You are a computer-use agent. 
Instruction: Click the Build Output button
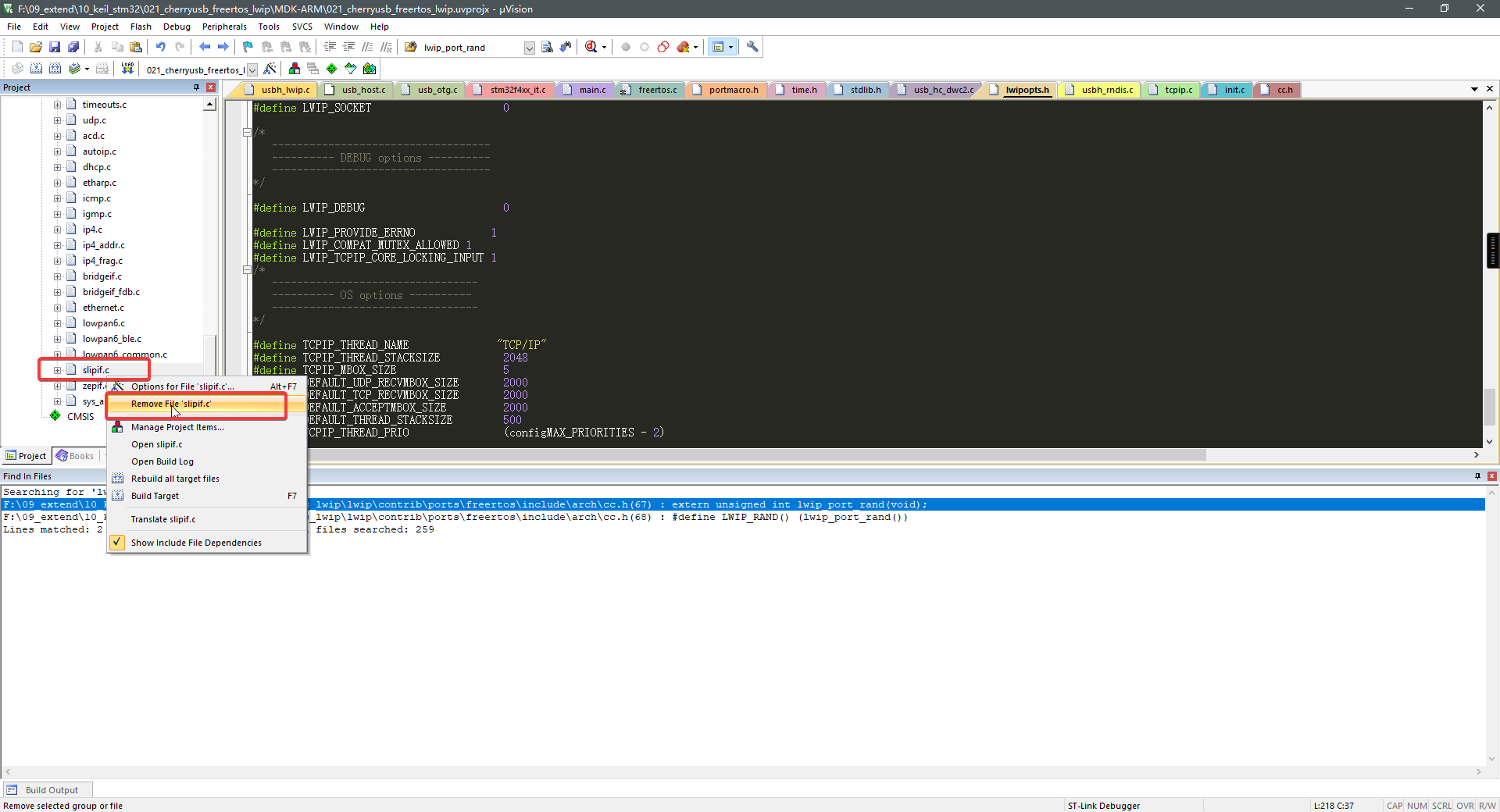click(47, 789)
